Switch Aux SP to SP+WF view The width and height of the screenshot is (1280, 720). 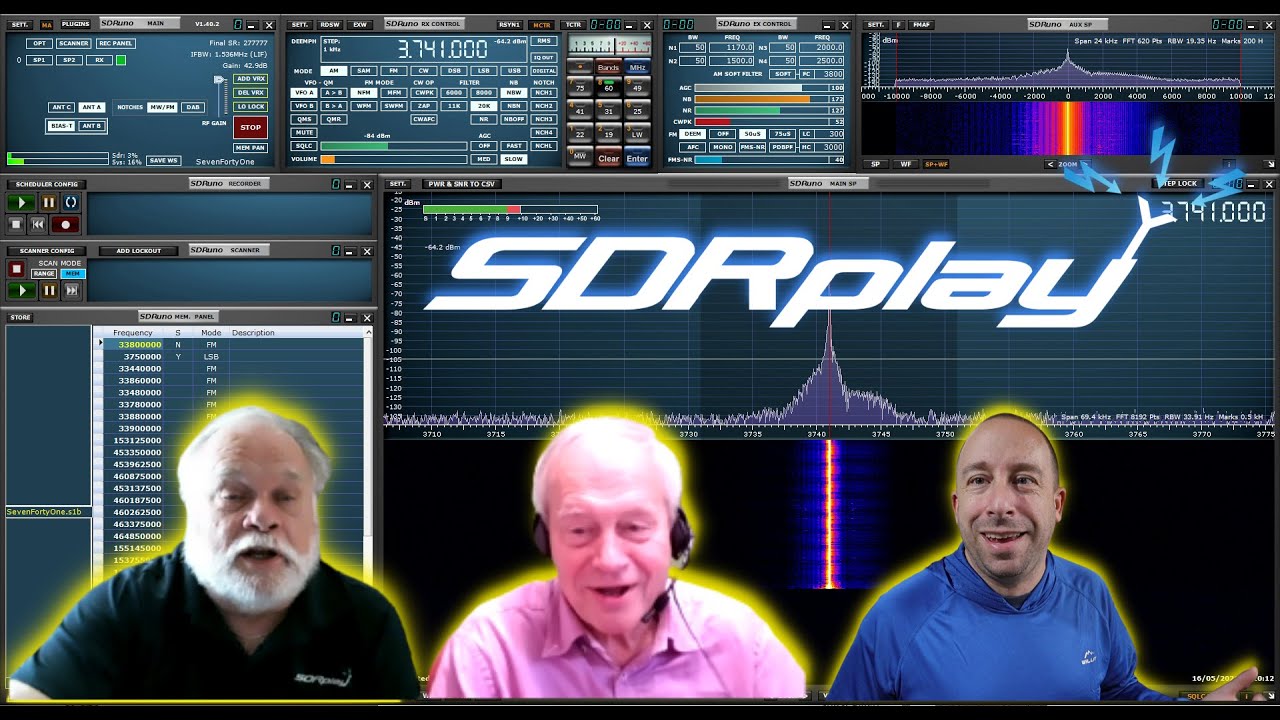pyautogui.click(x=937, y=164)
